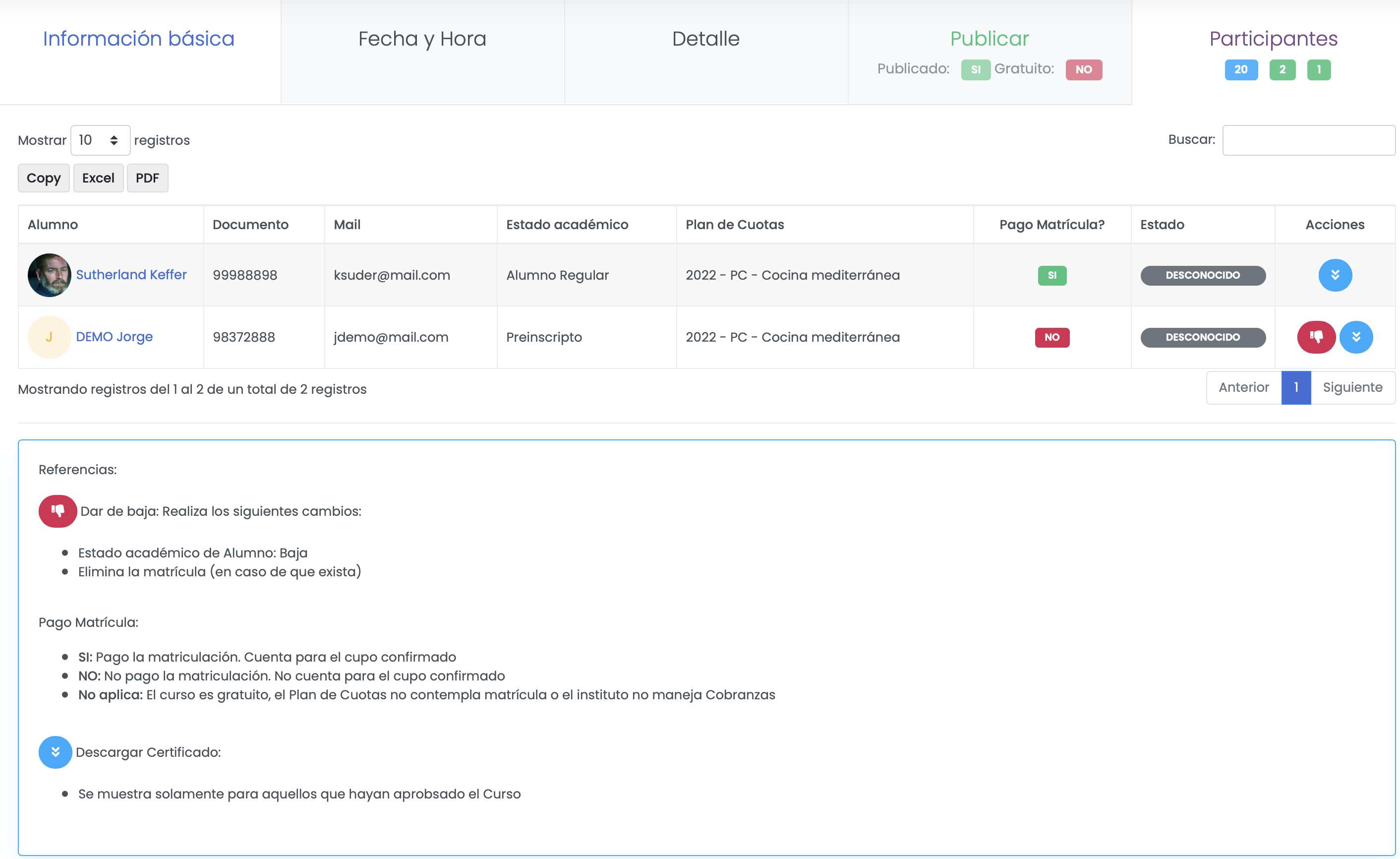Image resolution: width=1400 pixels, height=859 pixels.
Task: Open Sutherland Keffer's student profile link
Action: [131, 275]
